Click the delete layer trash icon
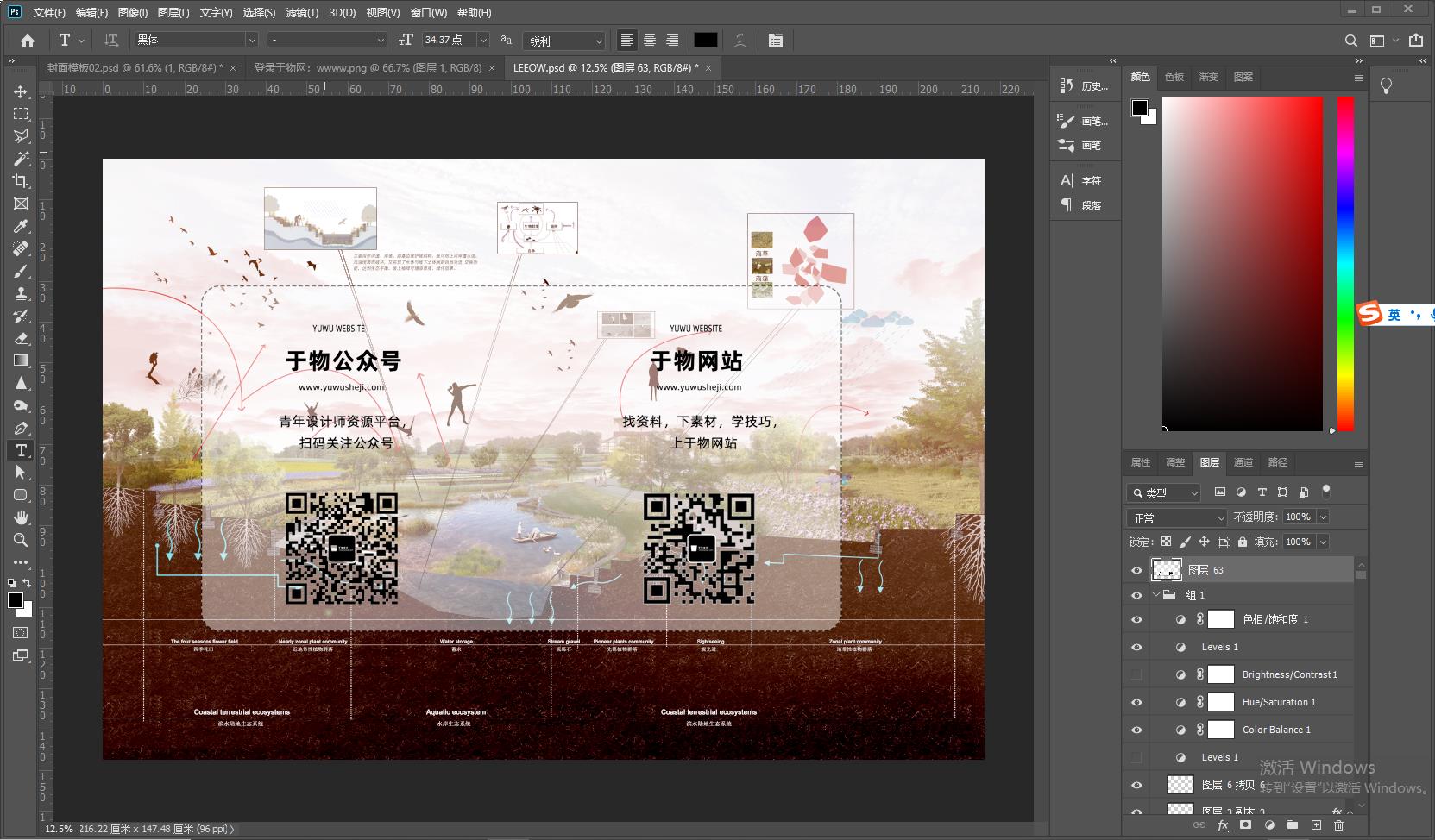This screenshot has height=840, width=1435. (x=1339, y=825)
